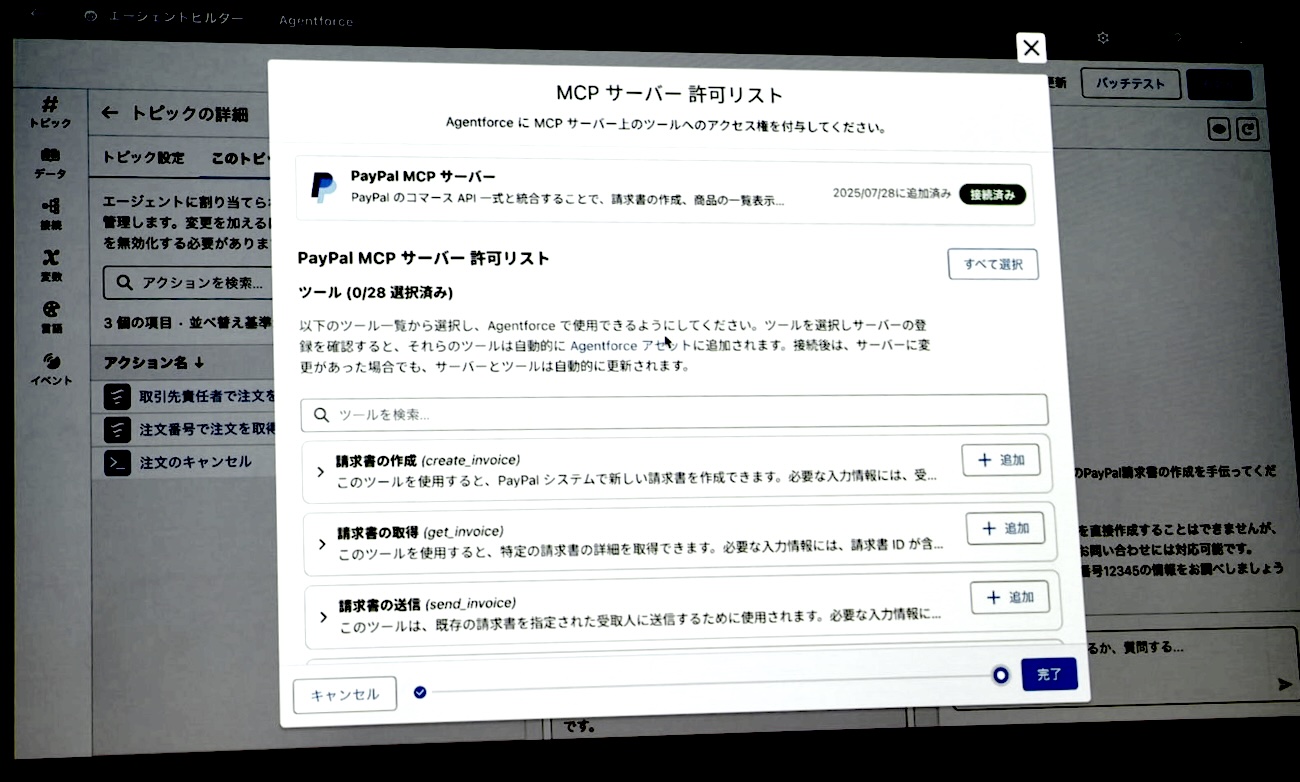The height and width of the screenshot is (782, 1300).
Task: Click the エージェントビルダー app icon in header
Action: (91, 16)
